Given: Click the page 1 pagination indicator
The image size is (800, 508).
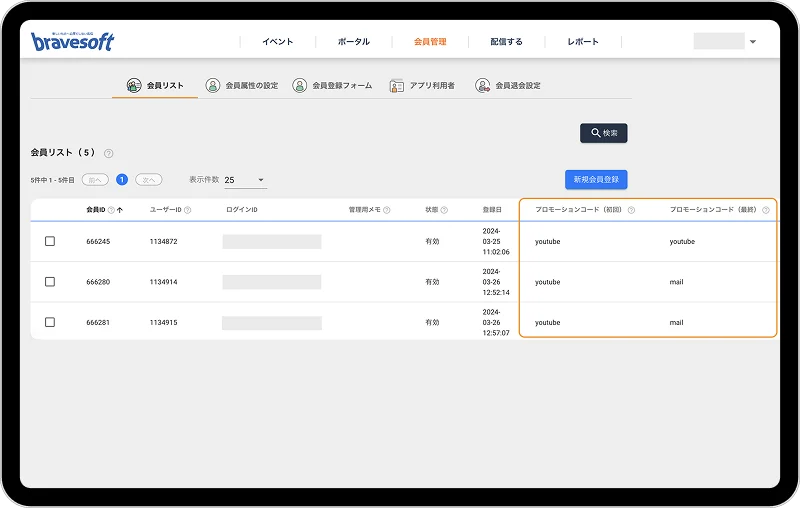Looking at the screenshot, I should [122, 180].
